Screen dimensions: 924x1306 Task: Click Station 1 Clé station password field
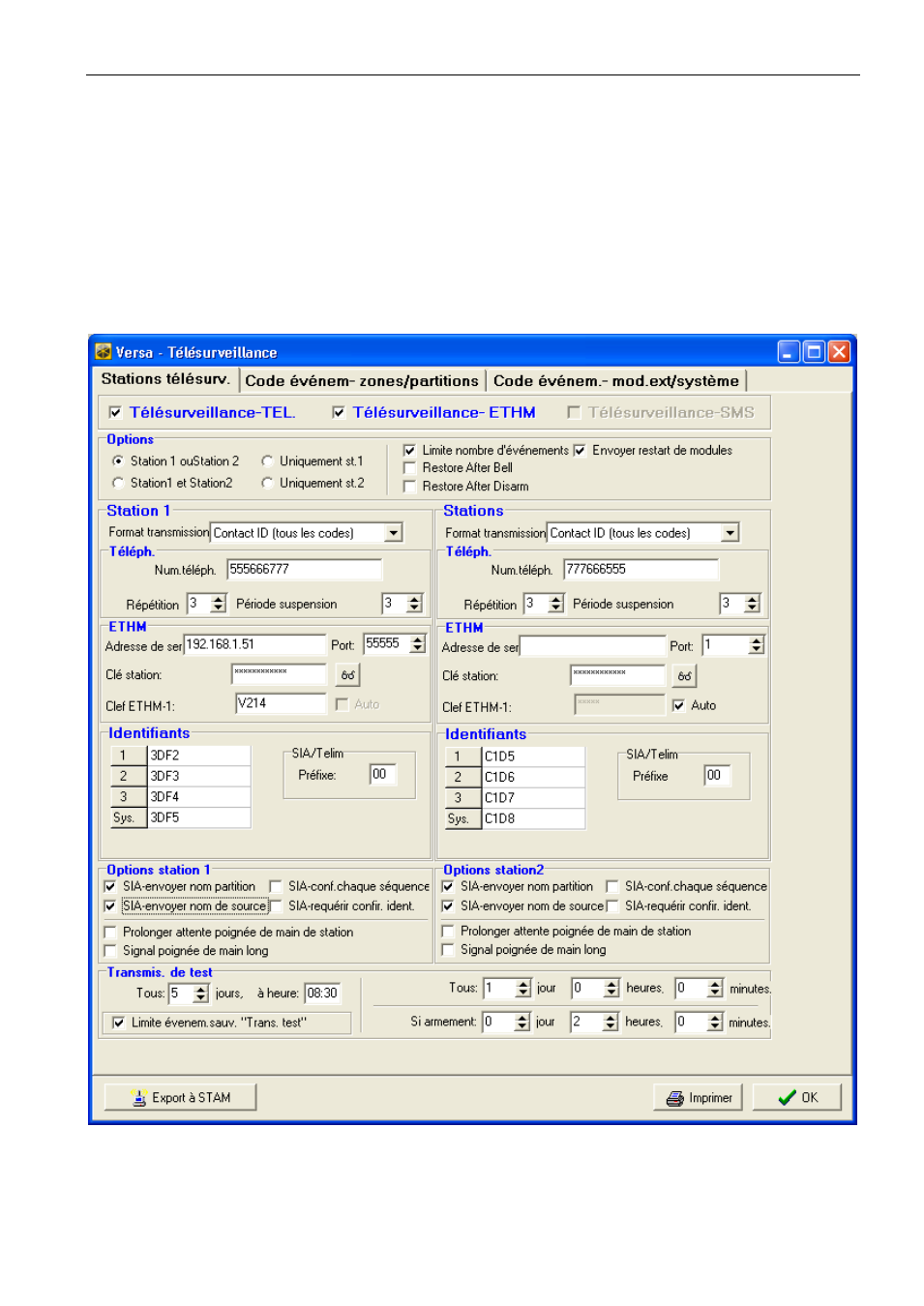[x=280, y=674]
